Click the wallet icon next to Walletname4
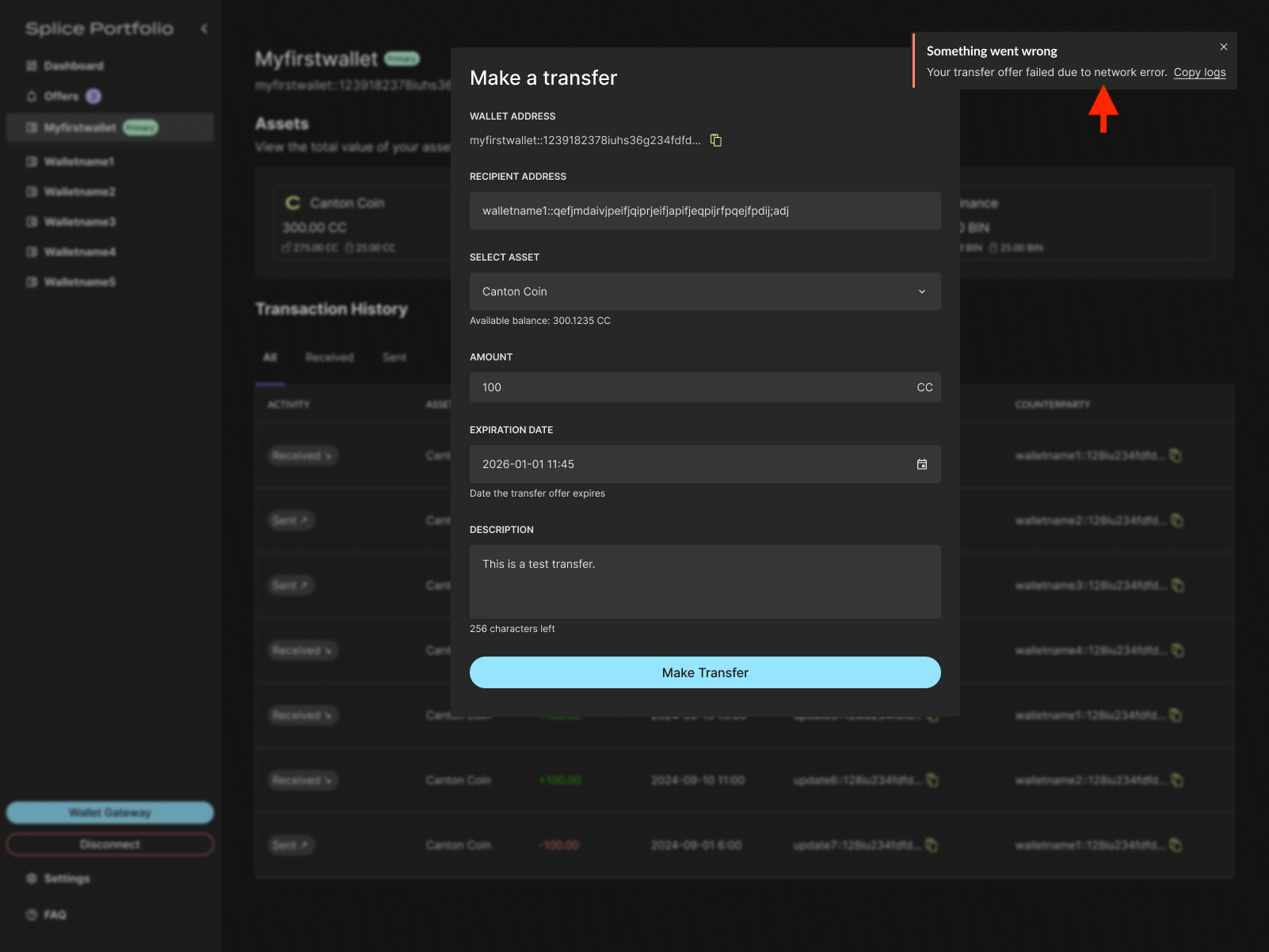Viewport: 1269px width, 952px height. (x=32, y=252)
